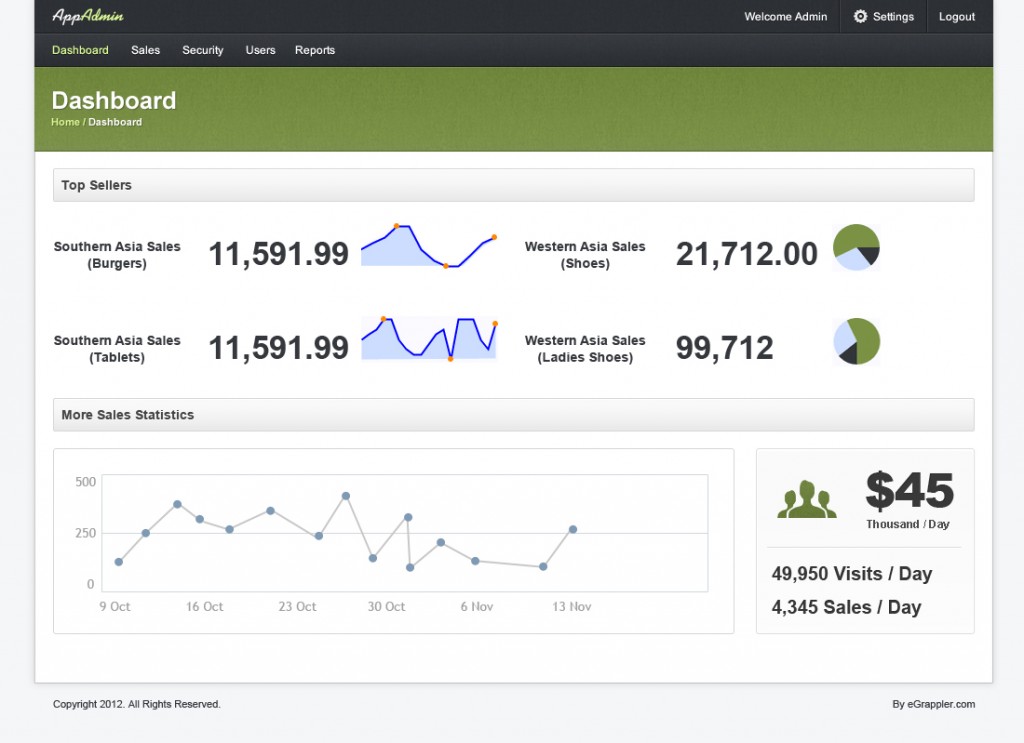Click the More Sales Statistics header

[x=127, y=415]
